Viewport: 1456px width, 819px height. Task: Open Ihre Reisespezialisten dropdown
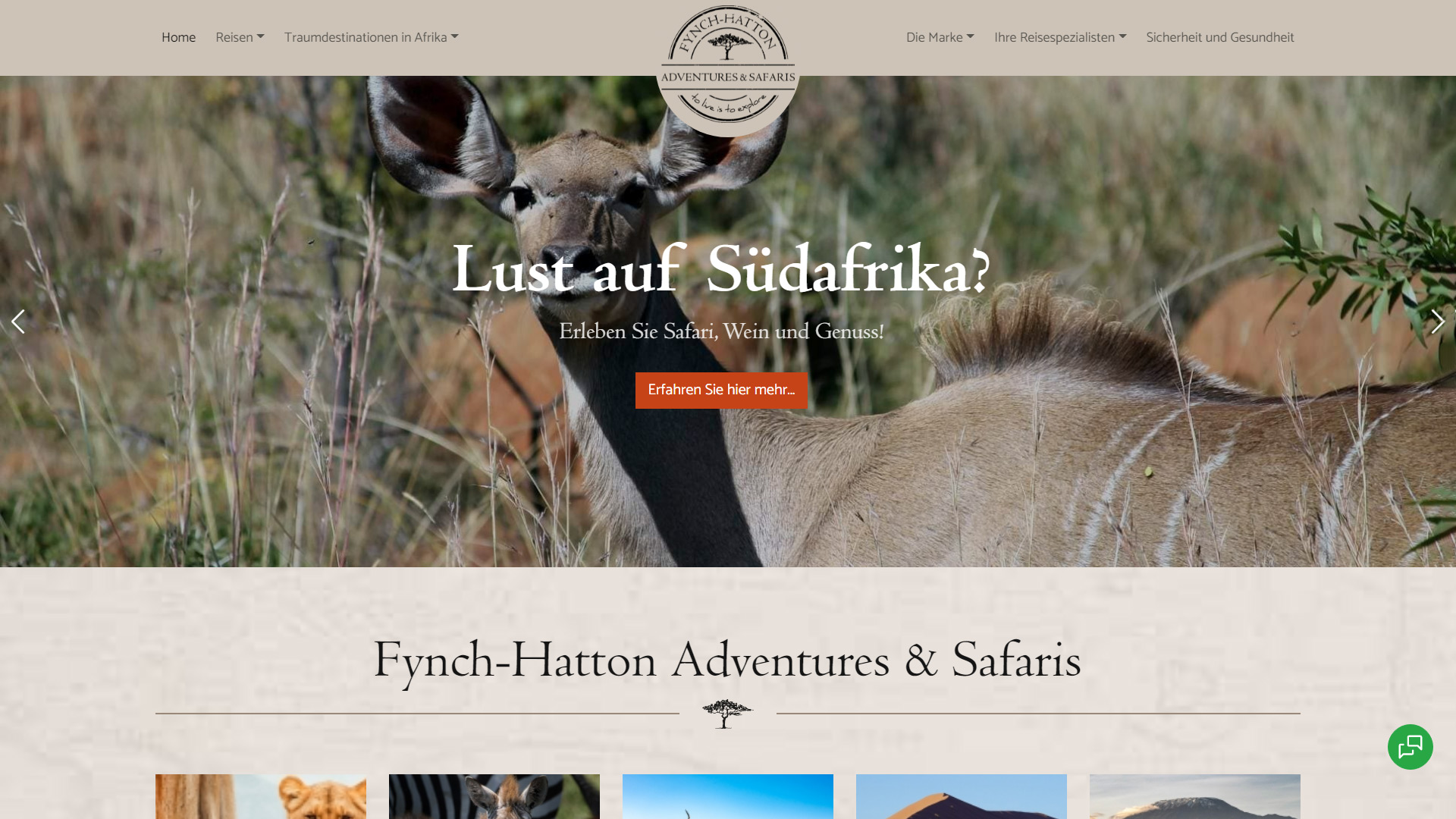[x=1060, y=37]
